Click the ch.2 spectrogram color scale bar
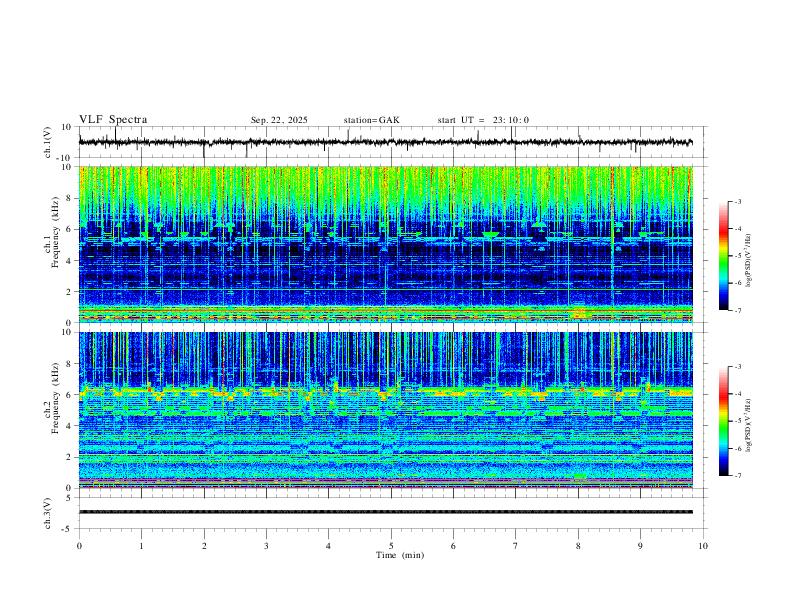The height and width of the screenshot is (612, 792). tap(723, 421)
